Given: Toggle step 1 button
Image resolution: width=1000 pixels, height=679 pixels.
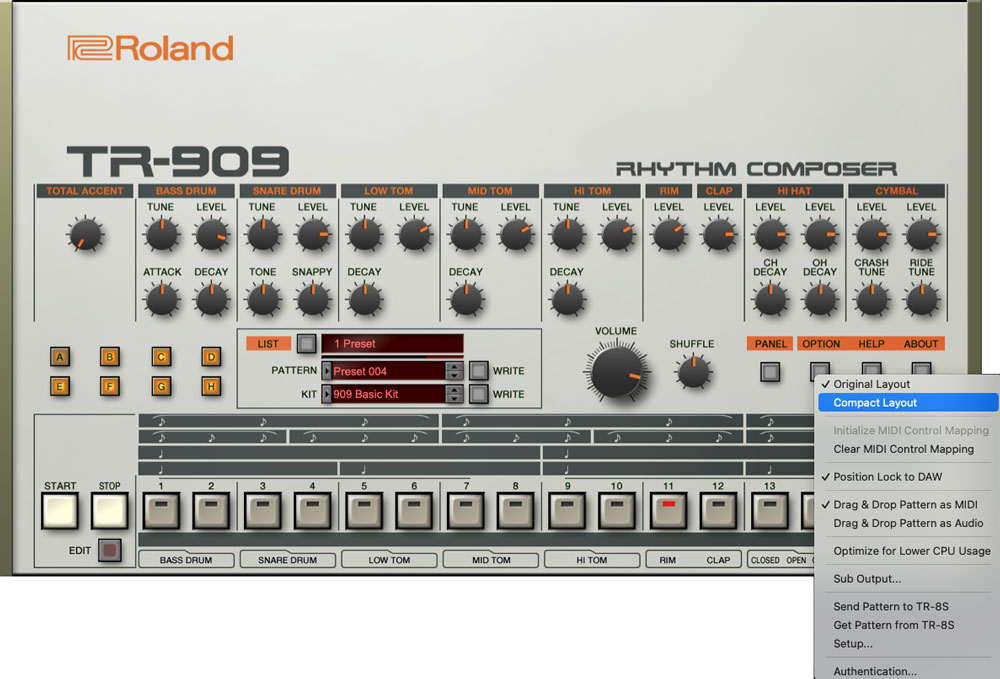Looking at the screenshot, I should pyautogui.click(x=161, y=511).
